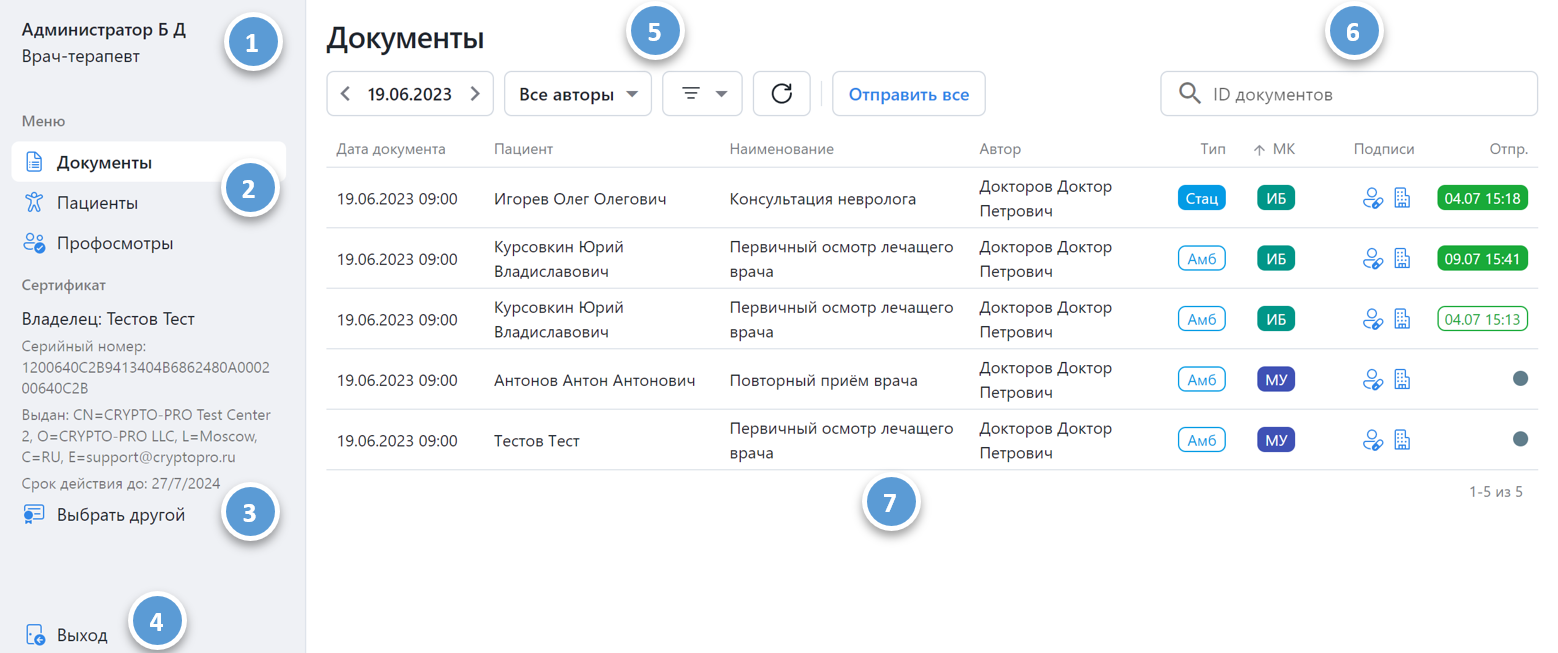Open the Все авторы dropdown
This screenshot has height=653, width=1558.
(x=578, y=94)
